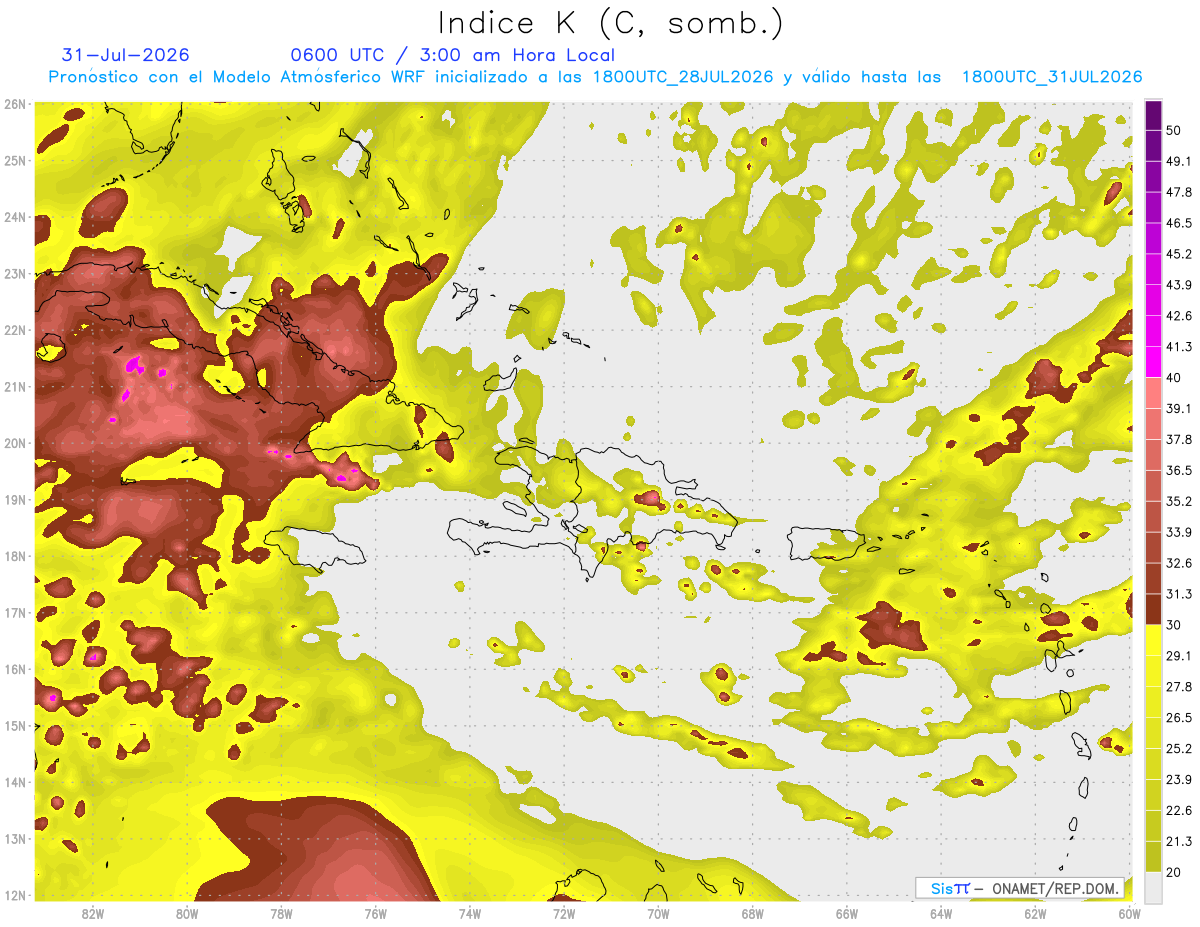
Task: Click the longitude label '62W'
Action: coord(1035,914)
